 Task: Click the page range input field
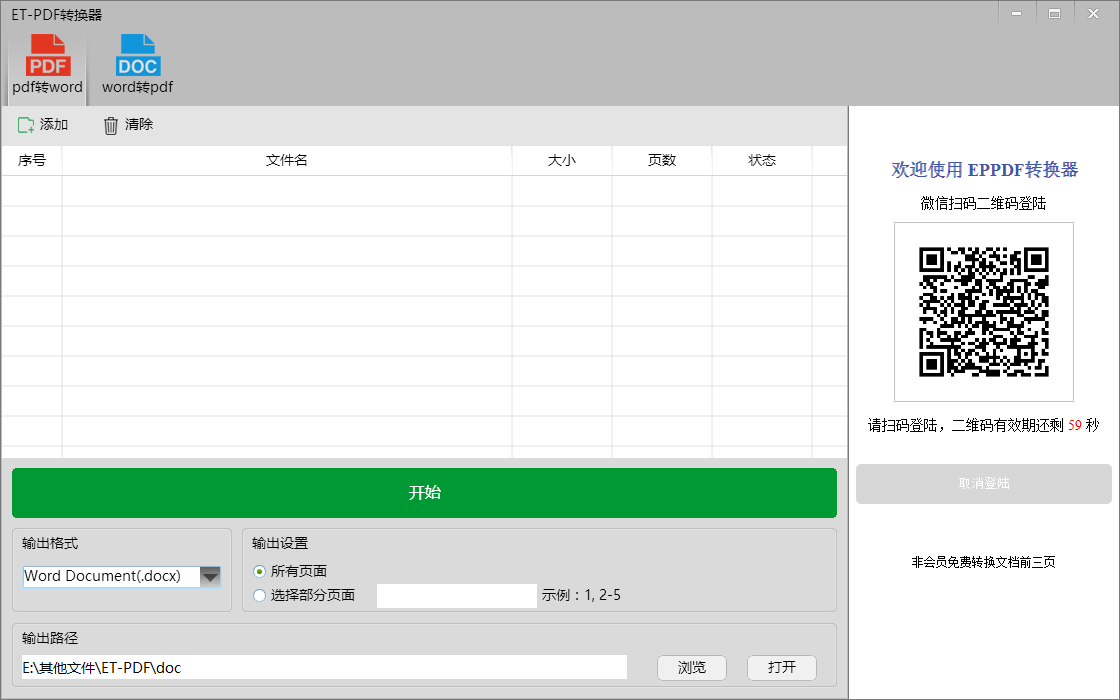(x=456, y=596)
